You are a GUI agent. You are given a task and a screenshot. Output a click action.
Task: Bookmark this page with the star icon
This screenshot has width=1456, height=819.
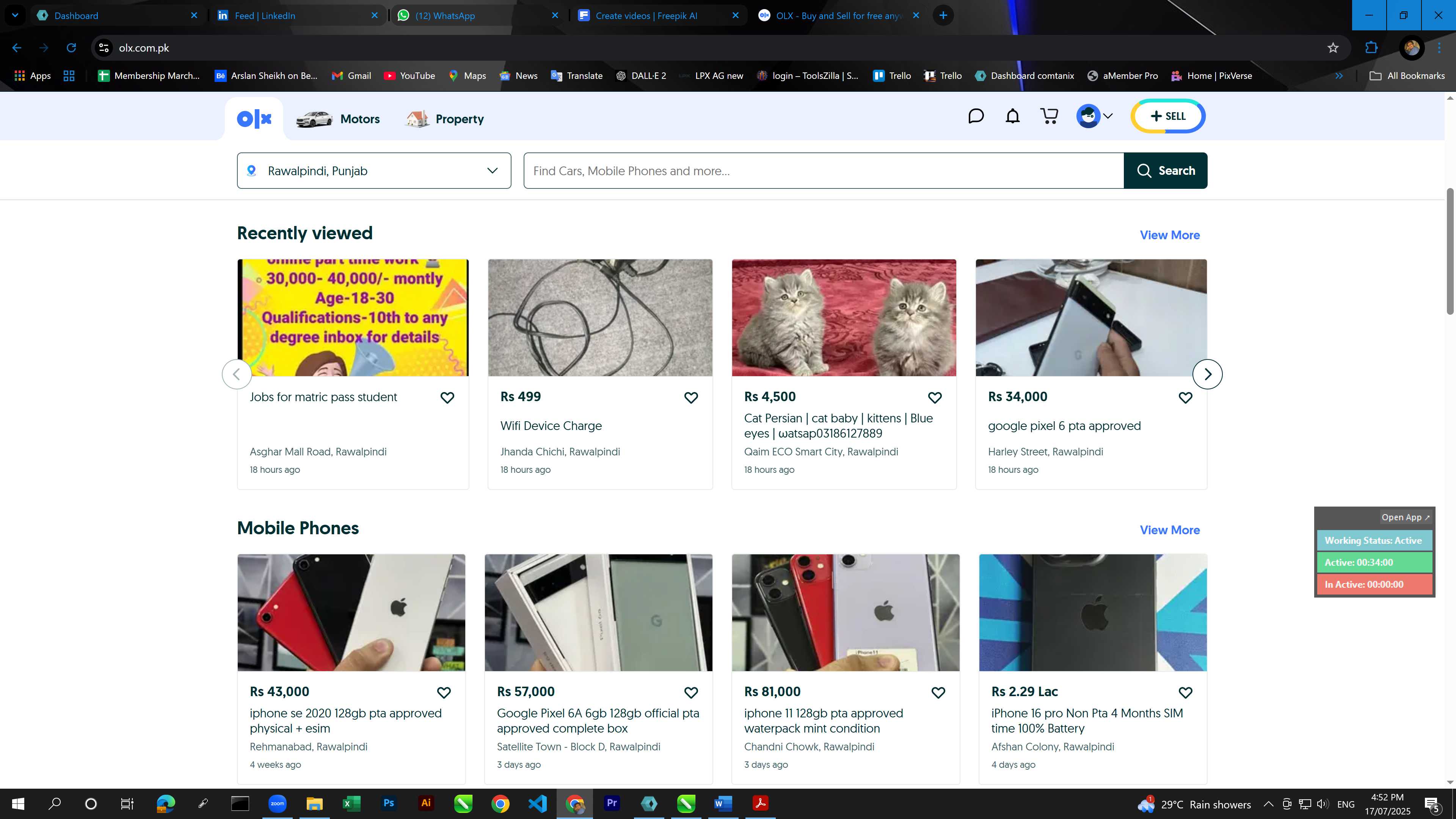pos(1333,48)
